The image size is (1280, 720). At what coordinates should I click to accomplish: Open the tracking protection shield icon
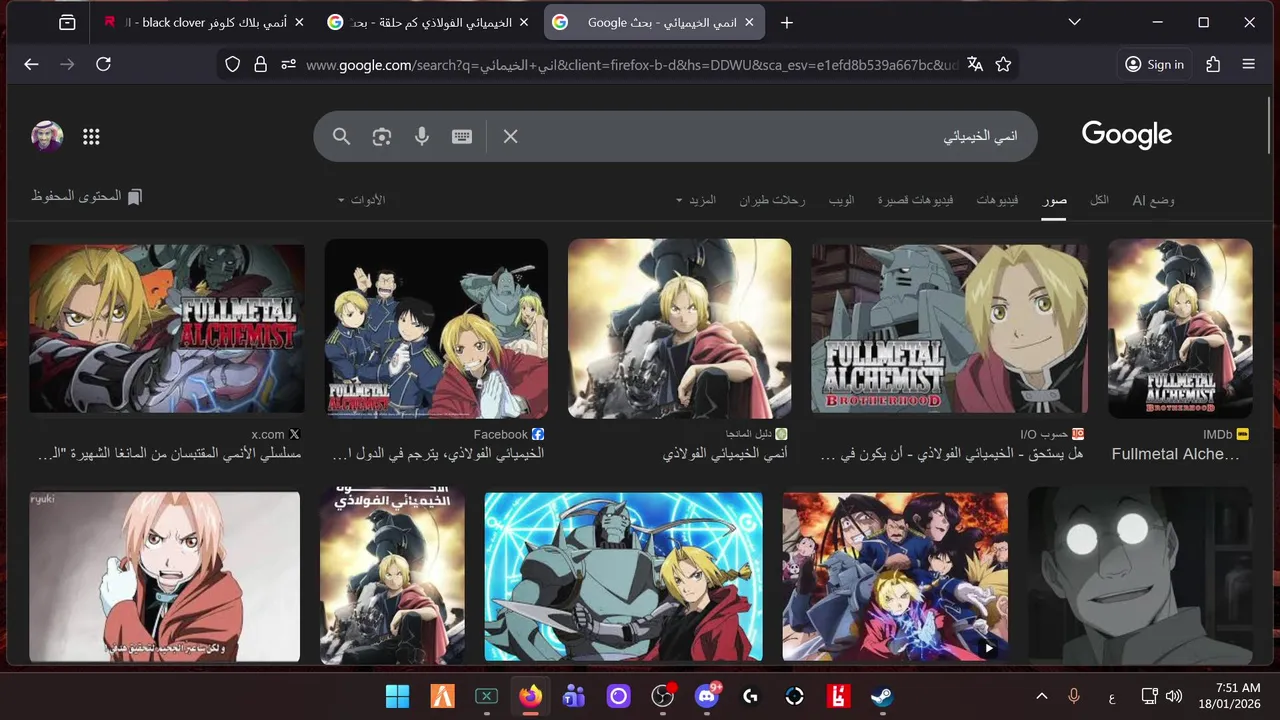click(233, 64)
